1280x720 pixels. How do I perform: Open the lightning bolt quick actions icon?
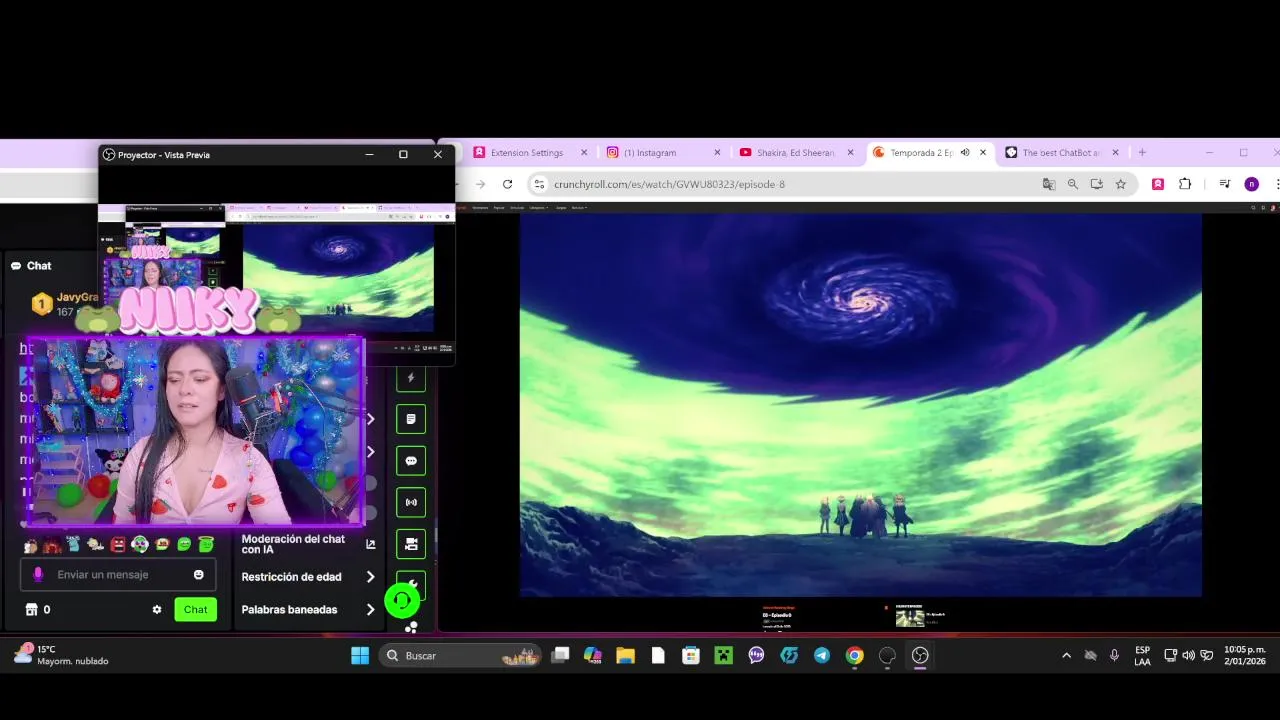[411, 378]
